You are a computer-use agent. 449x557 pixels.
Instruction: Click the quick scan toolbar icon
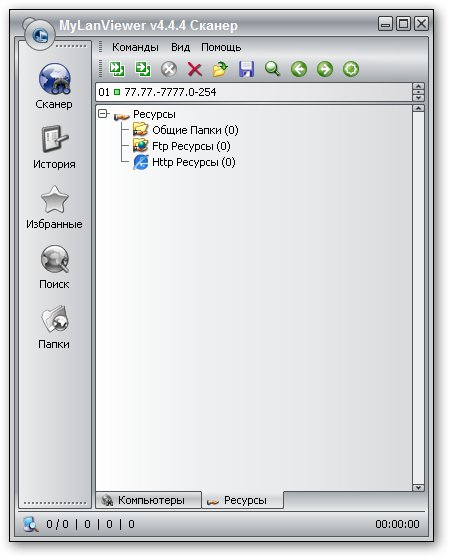click(117, 69)
